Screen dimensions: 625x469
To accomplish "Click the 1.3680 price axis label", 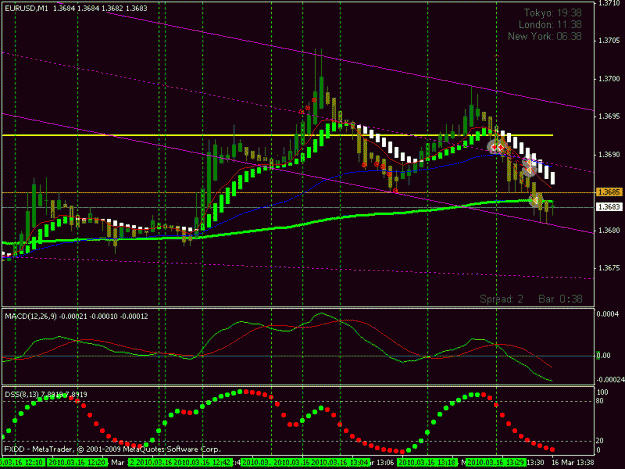I will coord(609,230).
